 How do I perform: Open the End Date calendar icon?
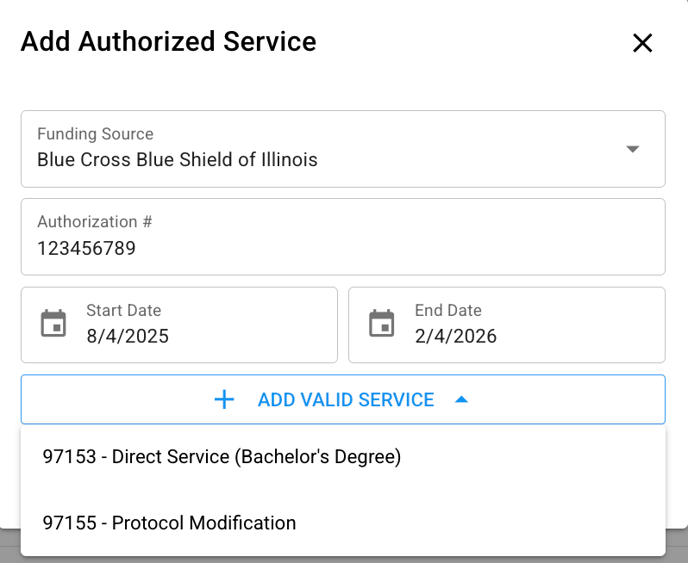pos(382,323)
